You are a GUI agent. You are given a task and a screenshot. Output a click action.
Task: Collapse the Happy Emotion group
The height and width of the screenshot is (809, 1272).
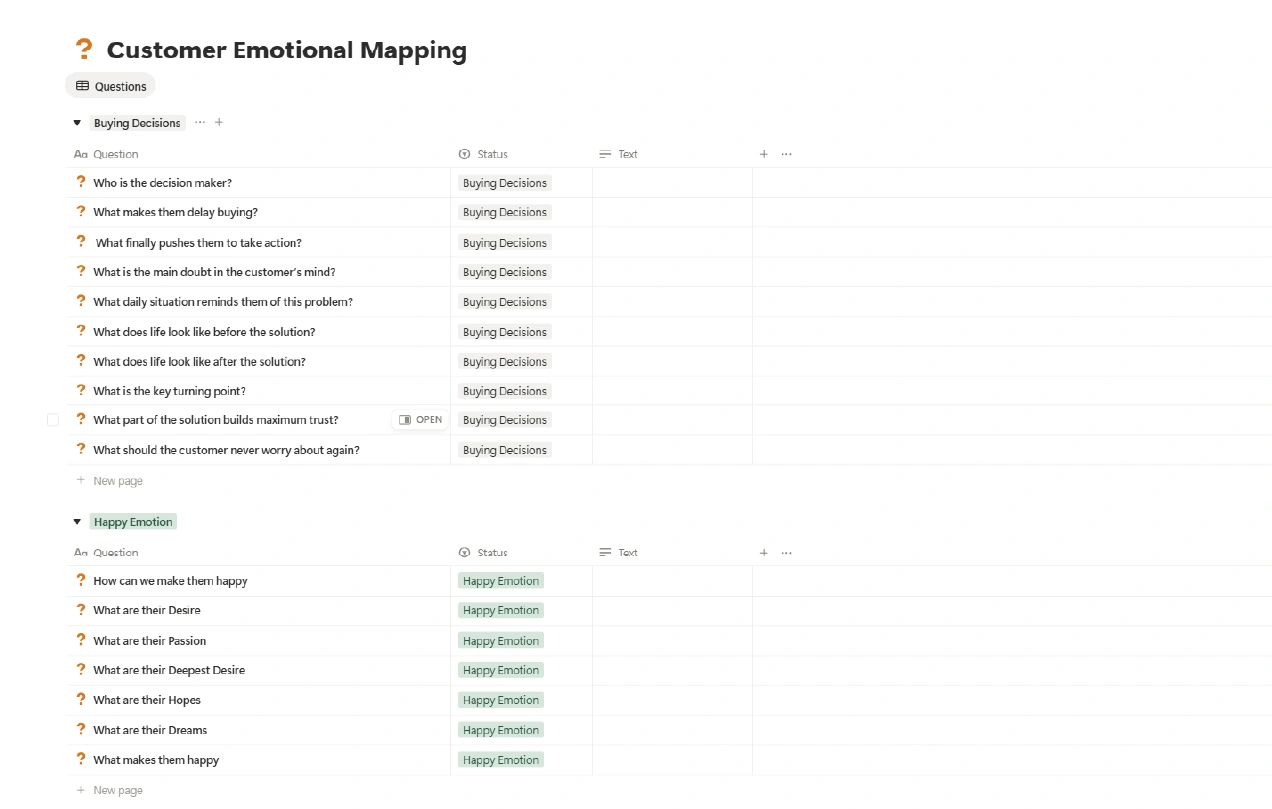point(77,522)
